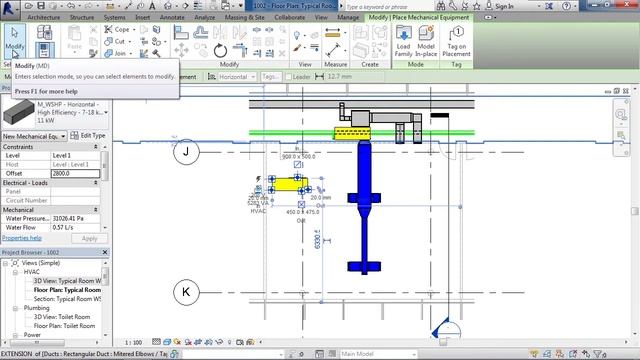The width and height of the screenshot is (640, 360).
Task: Open the Annotate ribbon tab
Action: [x=172, y=18]
